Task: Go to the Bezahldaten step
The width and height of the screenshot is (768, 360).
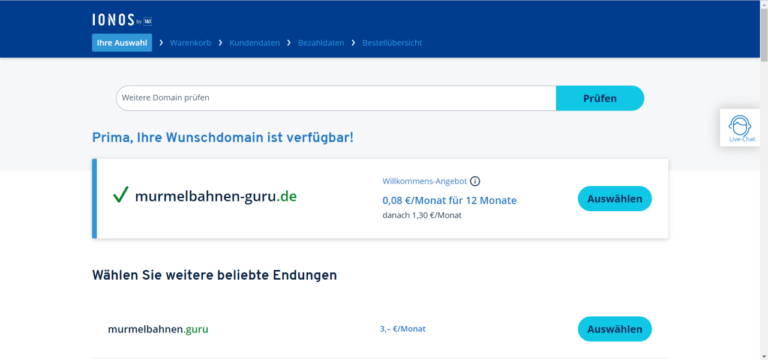Action: 321,43
